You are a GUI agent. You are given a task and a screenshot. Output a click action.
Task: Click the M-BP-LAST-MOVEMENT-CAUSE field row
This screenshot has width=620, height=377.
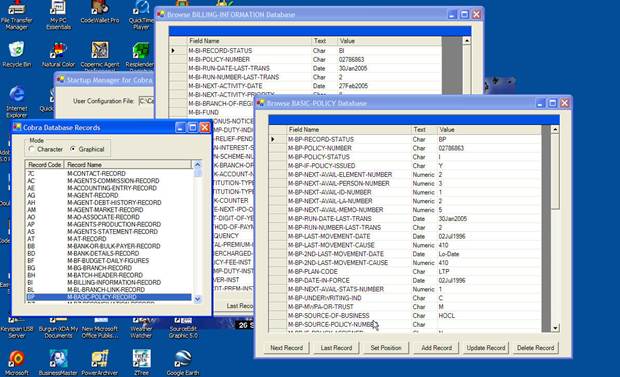pos(405,245)
